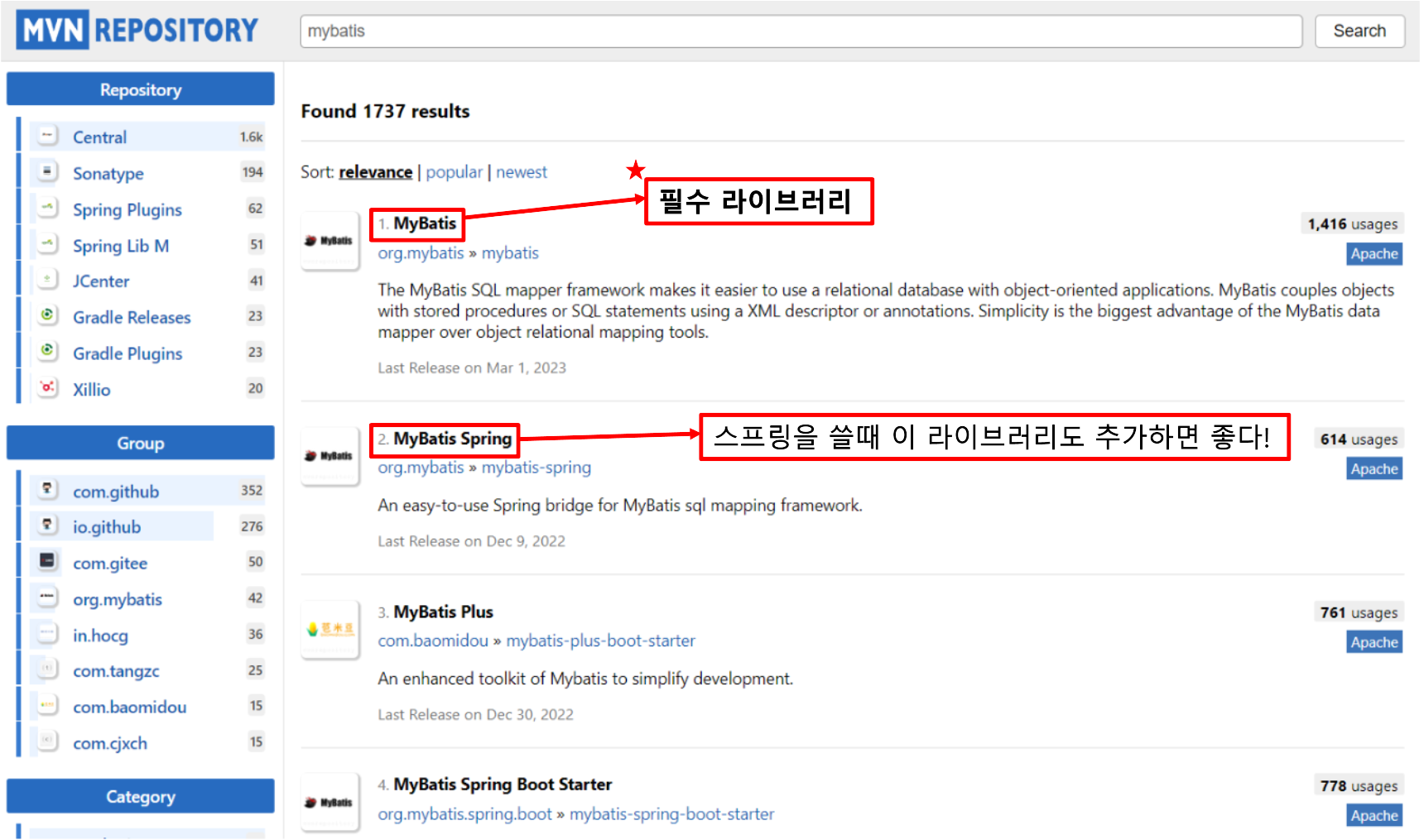Click the com.github group icon

pos(48,489)
